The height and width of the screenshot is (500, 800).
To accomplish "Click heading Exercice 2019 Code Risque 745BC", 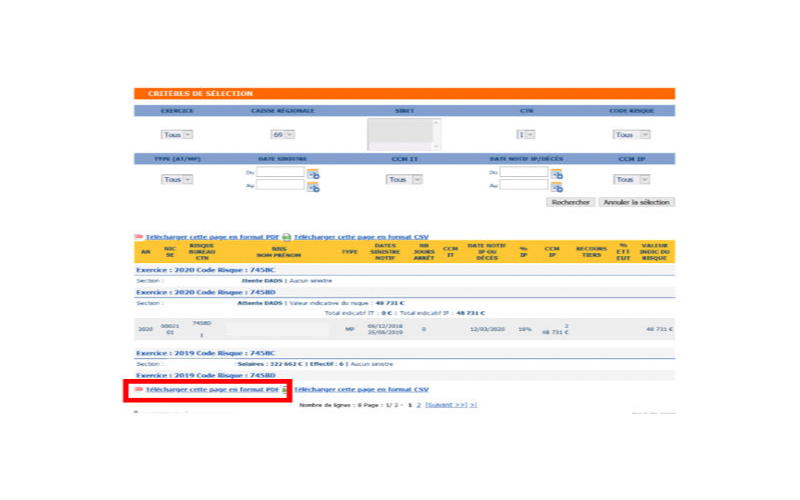I will click(x=206, y=353).
